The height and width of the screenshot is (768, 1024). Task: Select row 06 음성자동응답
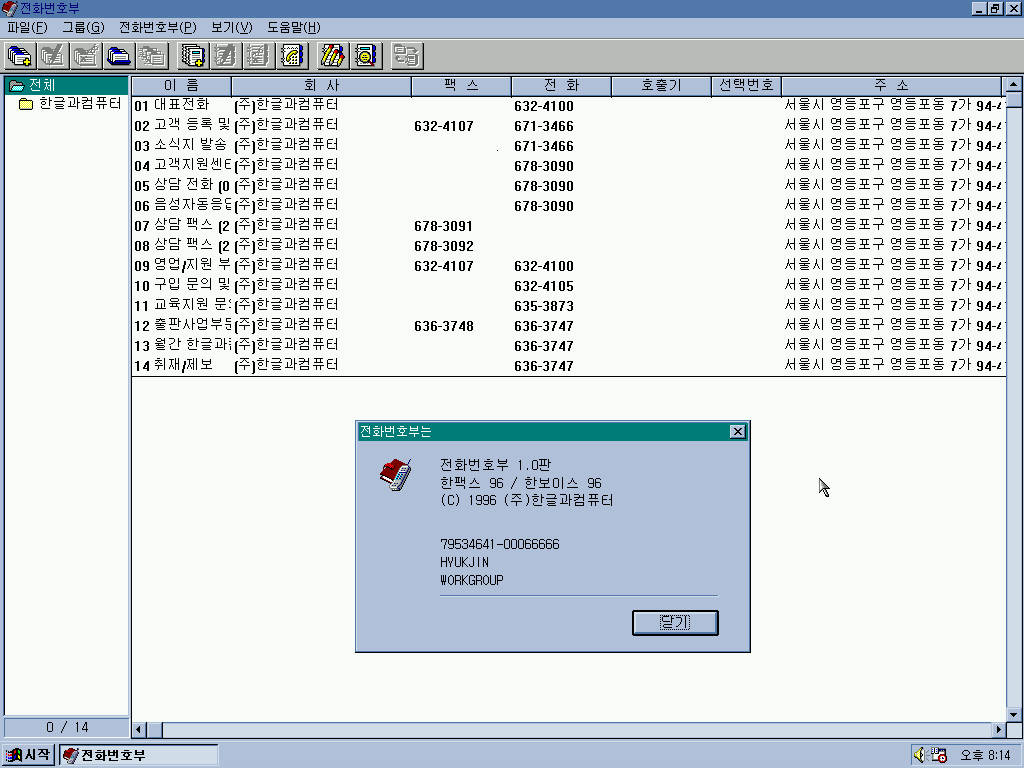[x=568, y=205]
